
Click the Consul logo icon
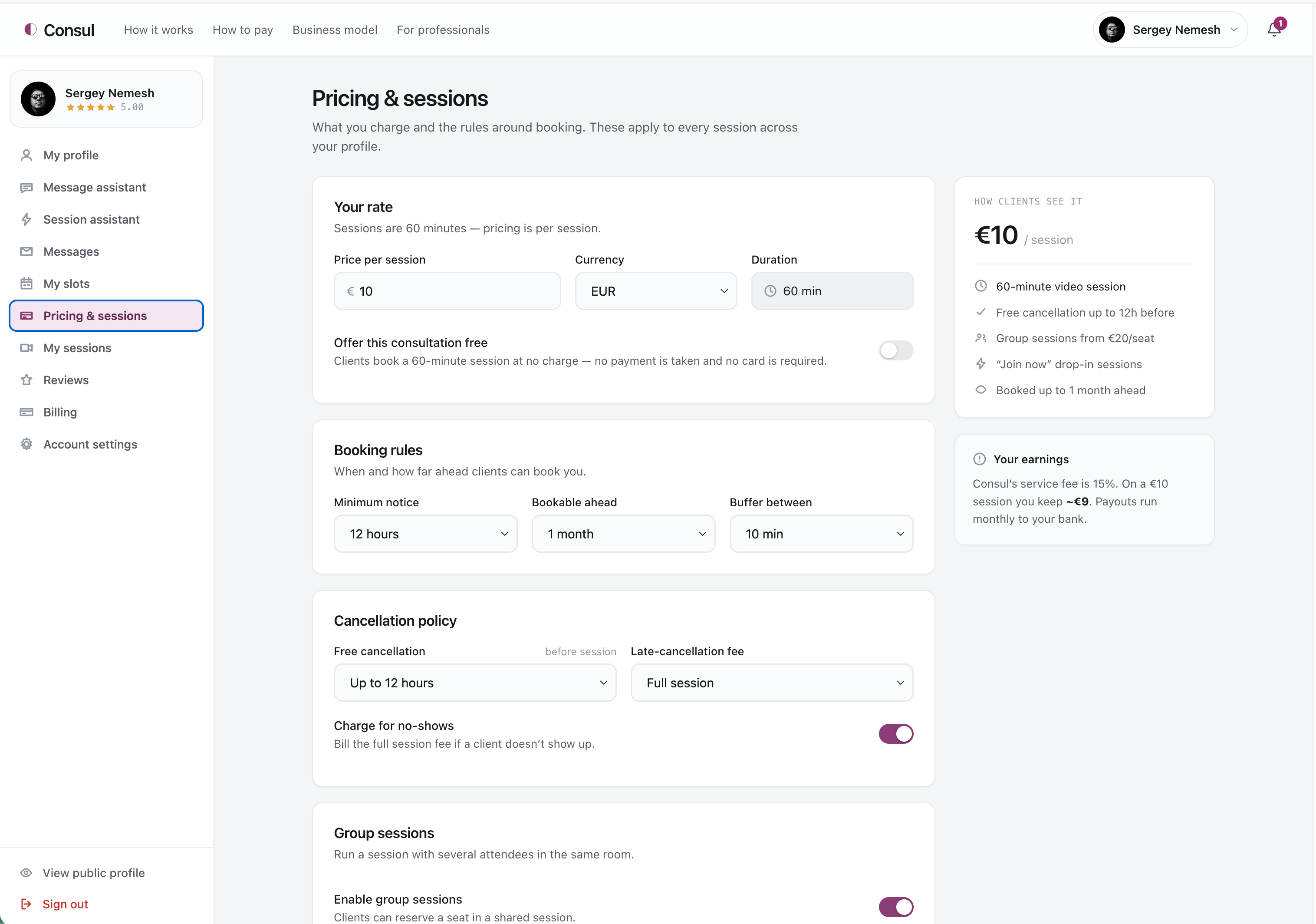pyautogui.click(x=31, y=29)
